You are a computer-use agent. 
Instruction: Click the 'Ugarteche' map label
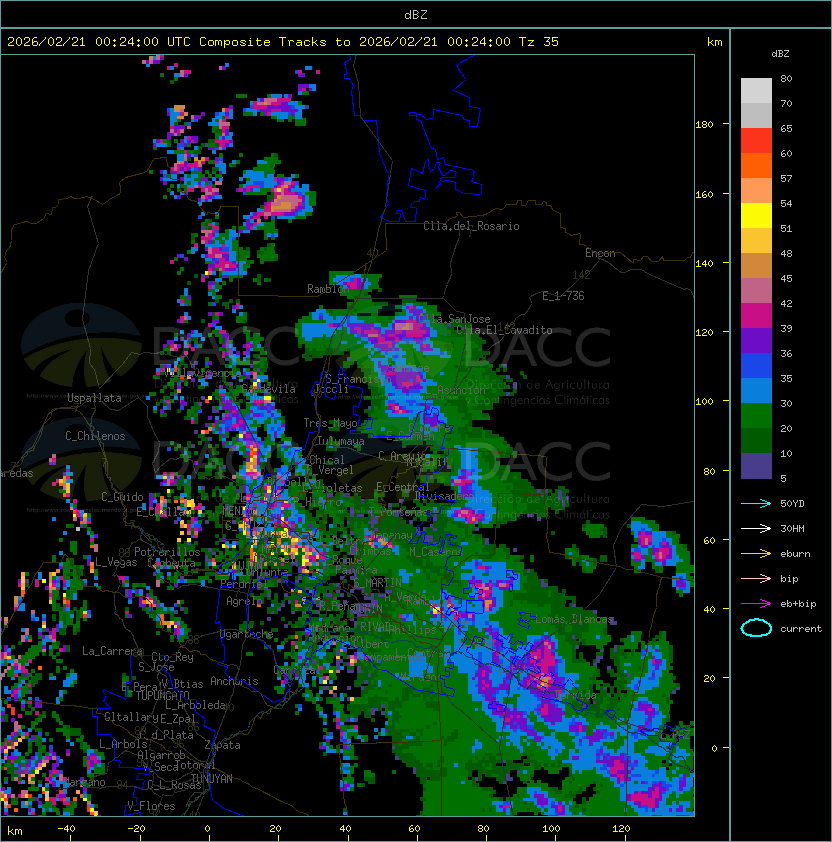pos(246,634)
